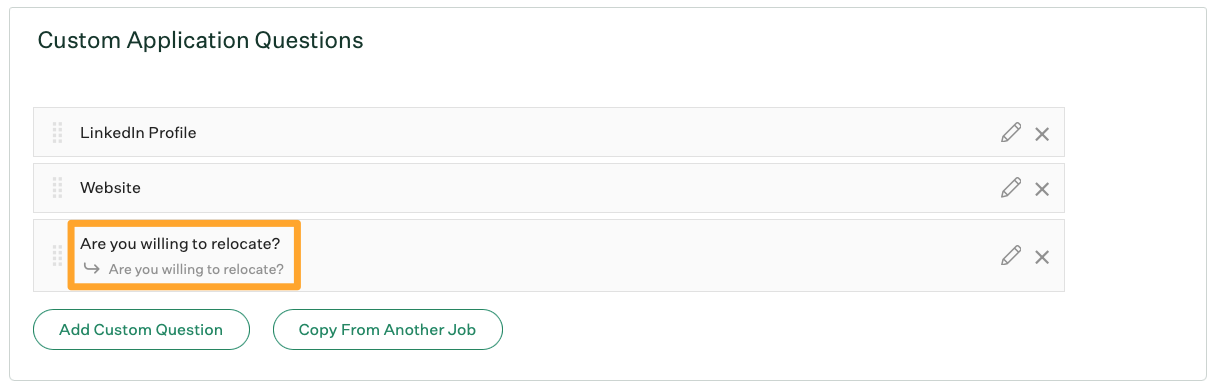This screenshot has width=1217, height=390.
Task: Click empty area of LinkedIn Profile row
Action: pos(600,132)
